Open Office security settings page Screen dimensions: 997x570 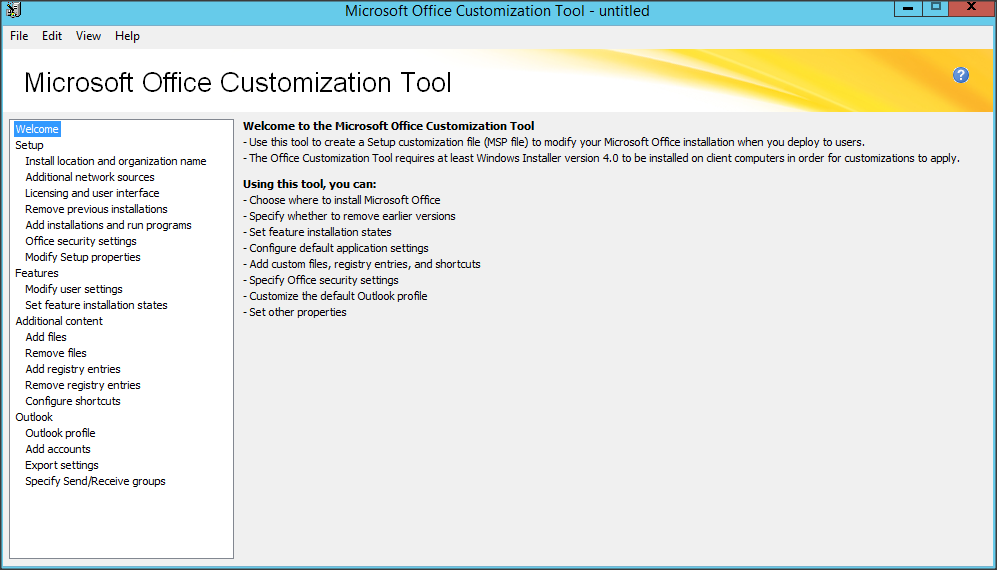pos(81,241)
